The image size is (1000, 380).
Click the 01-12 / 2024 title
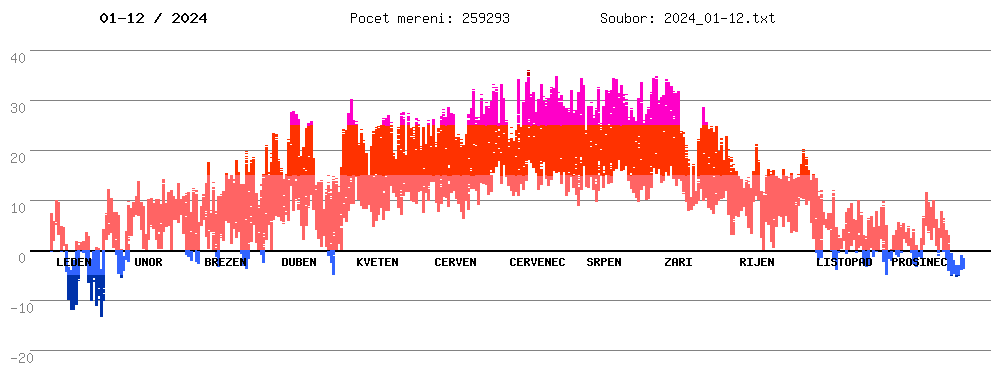154,18
